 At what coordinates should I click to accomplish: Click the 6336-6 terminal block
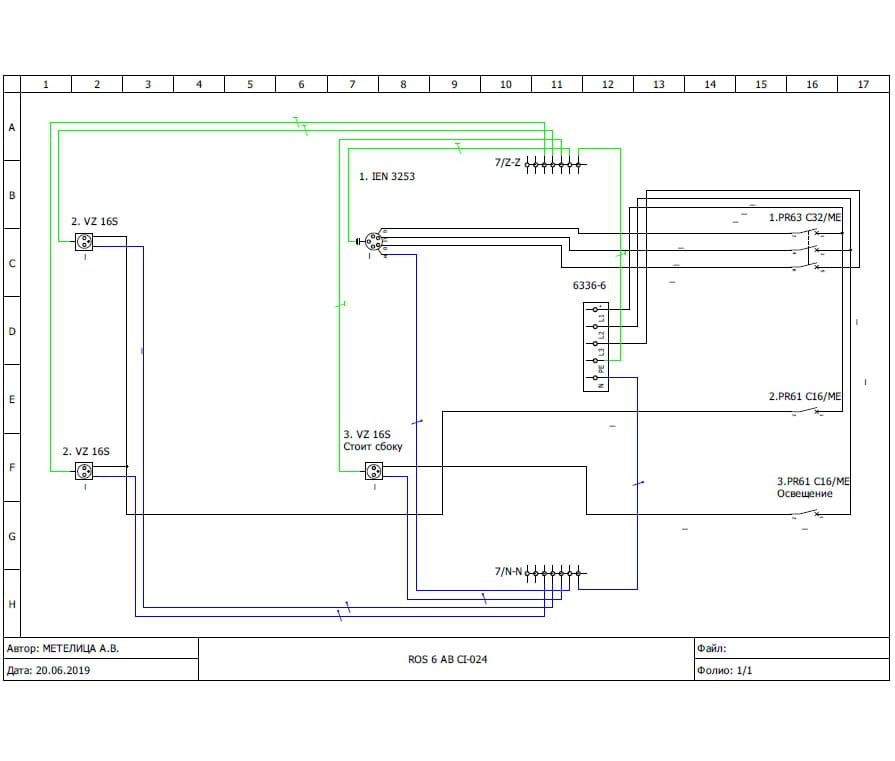coord(596,346)
